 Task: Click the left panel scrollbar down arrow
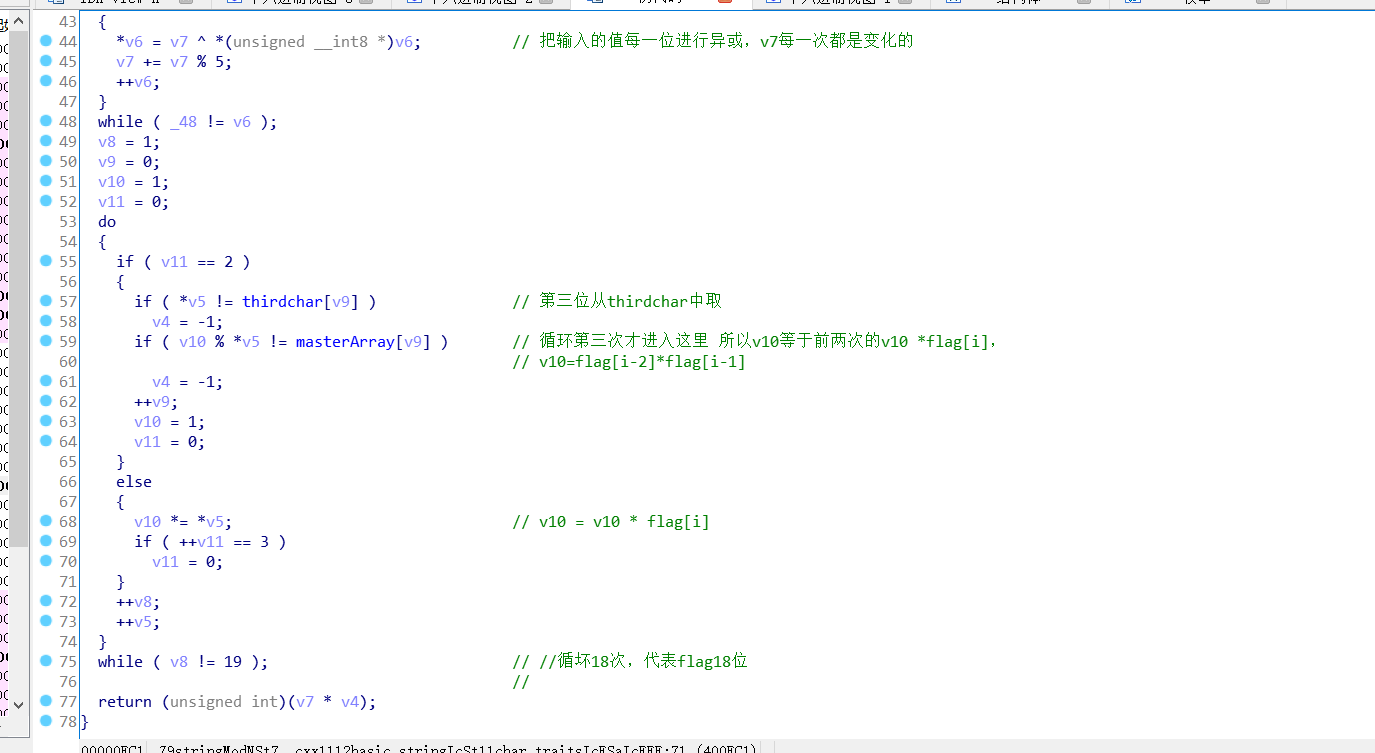(18, 703)
